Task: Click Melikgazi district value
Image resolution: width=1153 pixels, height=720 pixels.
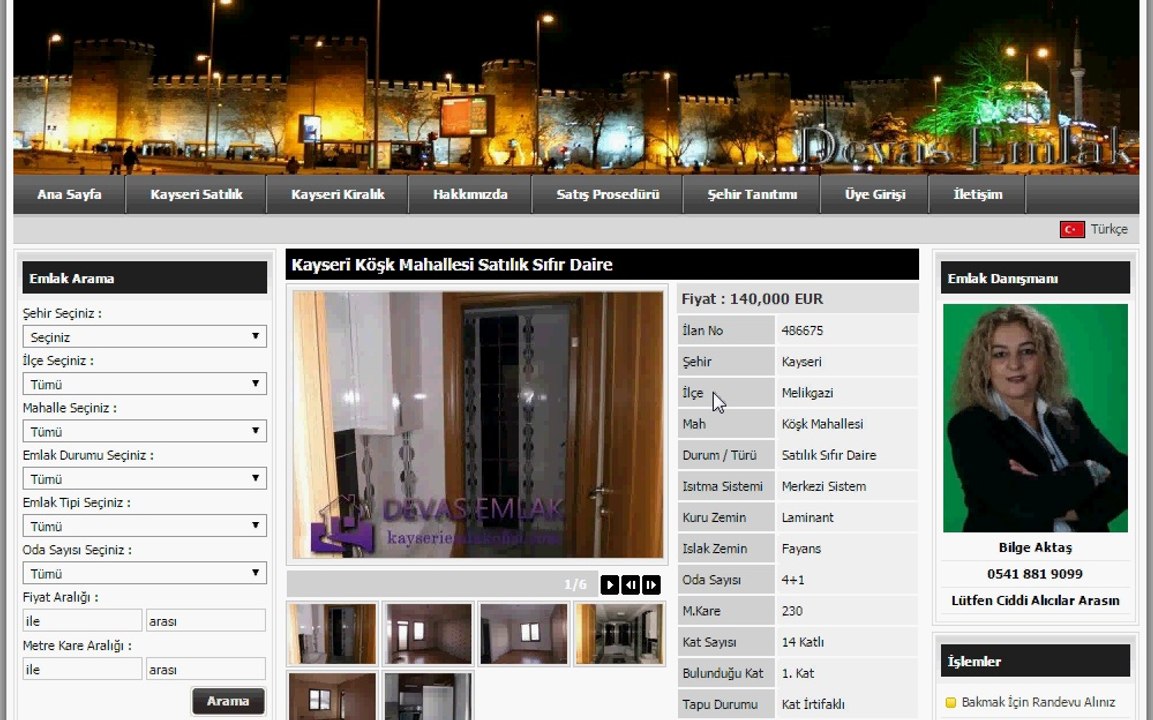Action: tap(807, 393)
